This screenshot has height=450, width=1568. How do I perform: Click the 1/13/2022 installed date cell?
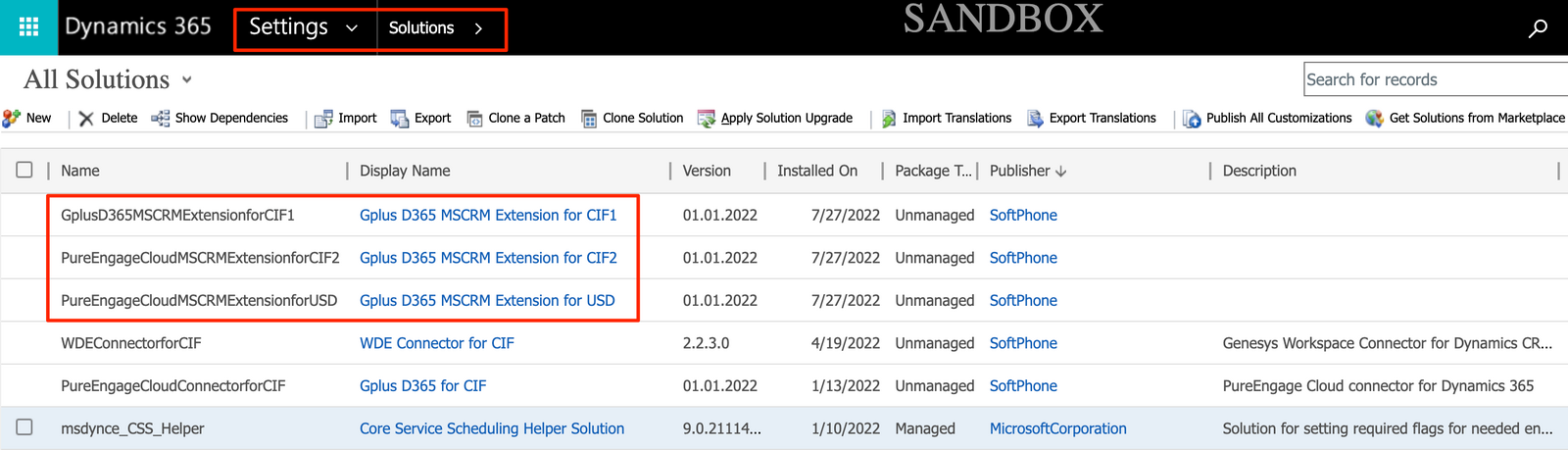(x=846, y=385)
